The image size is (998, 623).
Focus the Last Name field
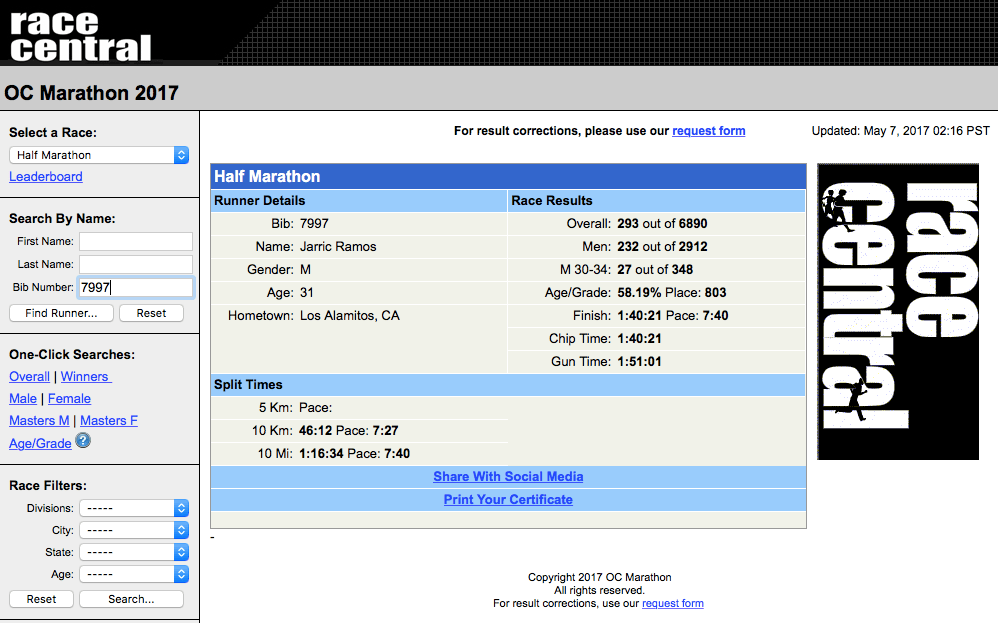(x=136, y=264)
